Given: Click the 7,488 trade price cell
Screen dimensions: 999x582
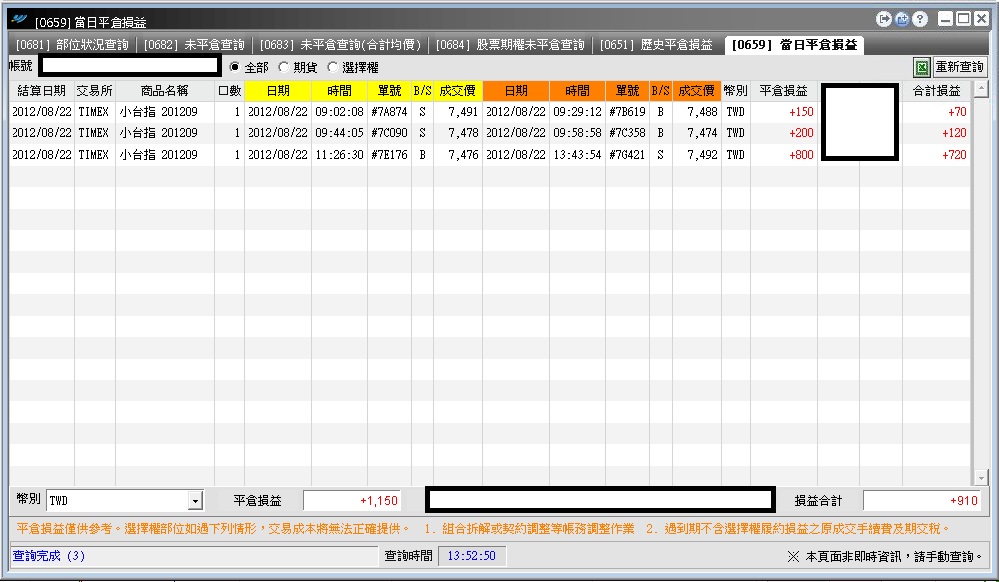Looking at the screenshot, I should click(696, 112).
